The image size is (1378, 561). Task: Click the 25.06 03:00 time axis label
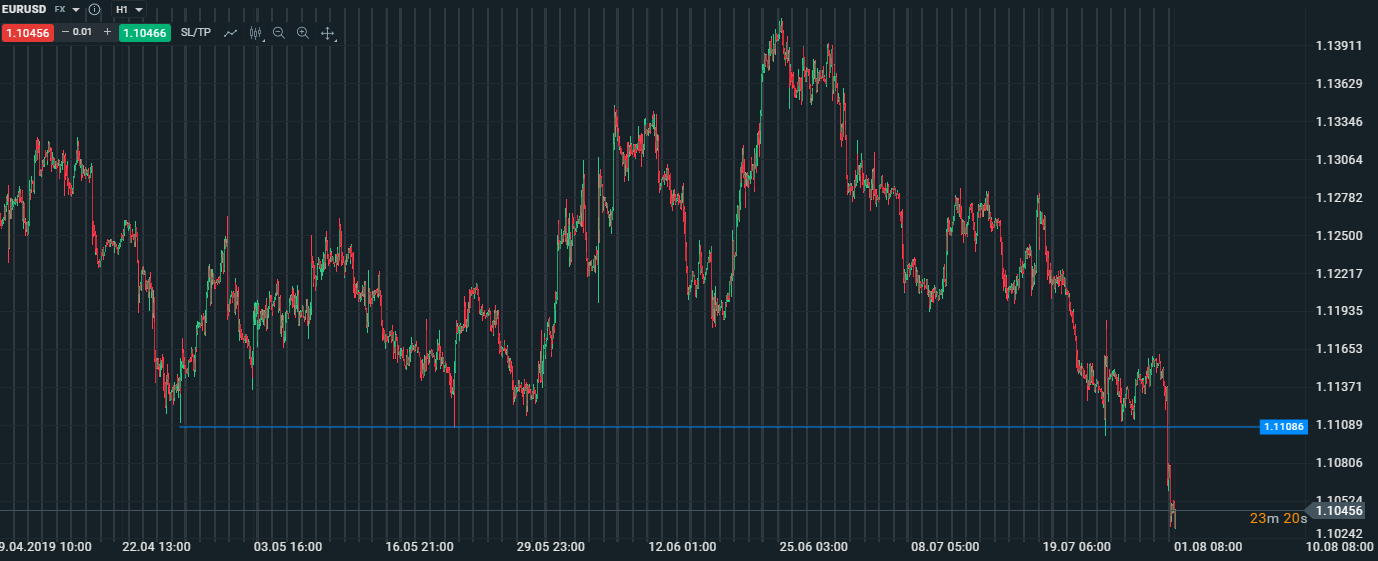pos(813,547)
